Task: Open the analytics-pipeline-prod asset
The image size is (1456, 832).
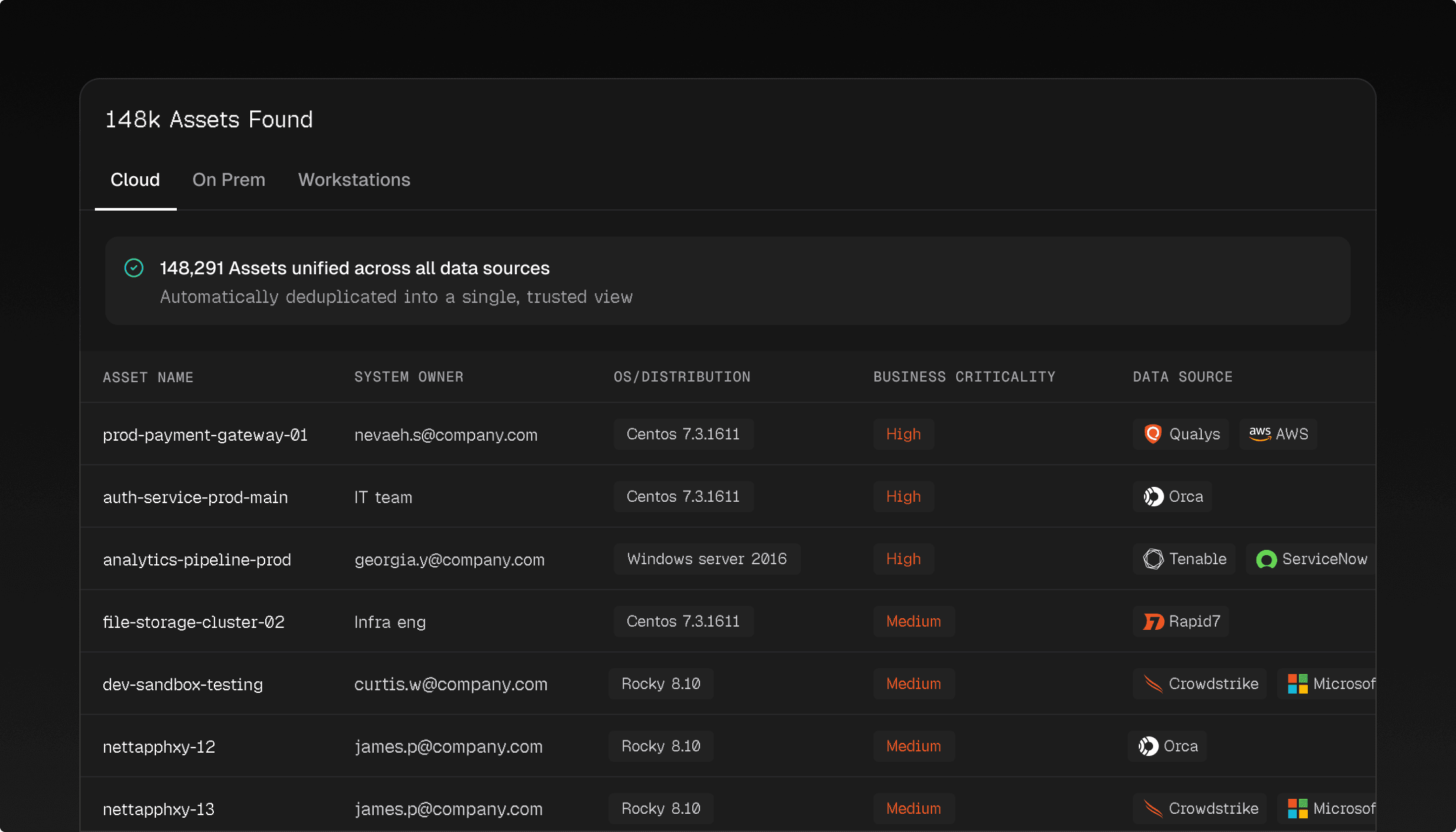Action: click(197, 560)
